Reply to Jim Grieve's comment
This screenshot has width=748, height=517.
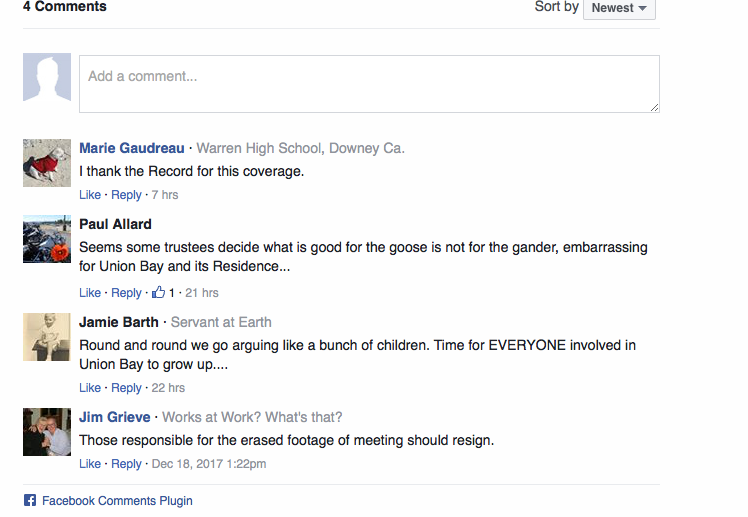(126, 464)
